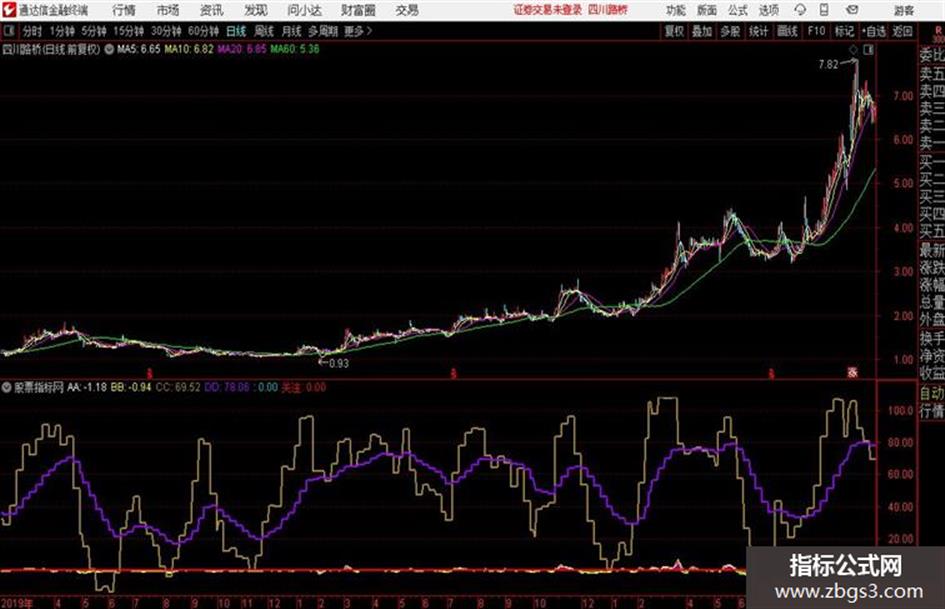Click the 7.82 high price marker

point(828,65)
